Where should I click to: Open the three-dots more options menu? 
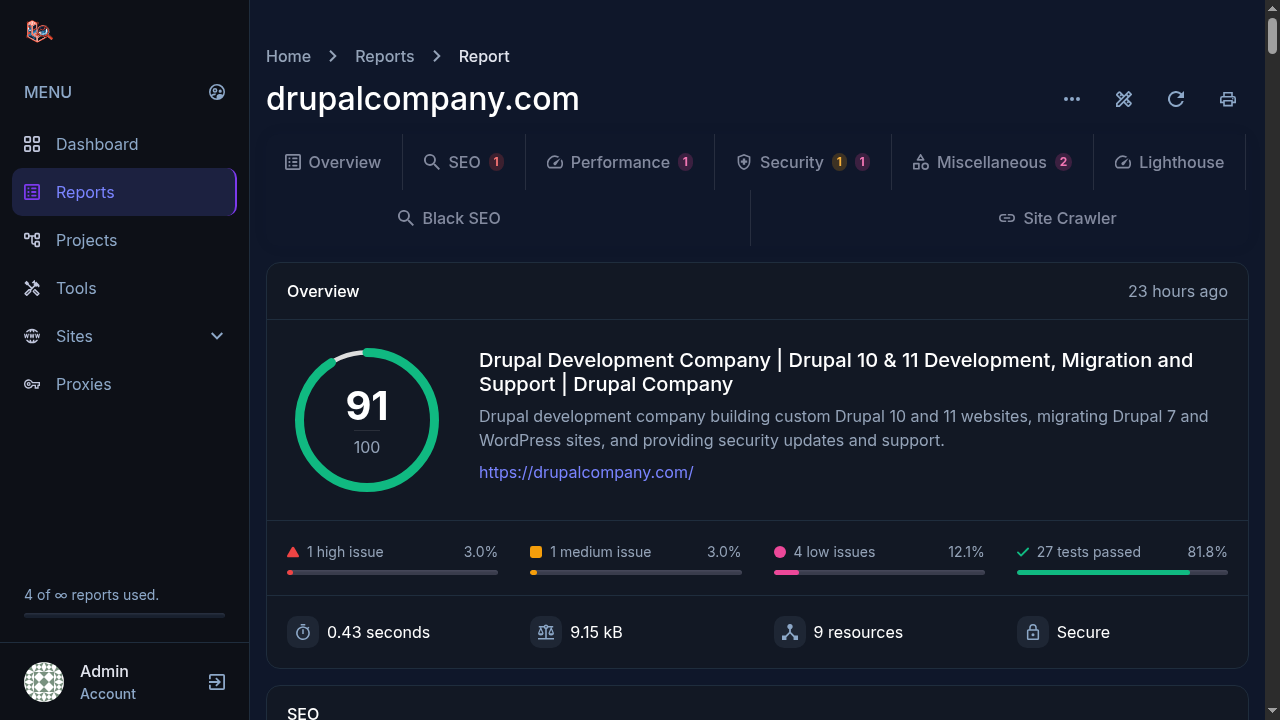(1072, 99)
